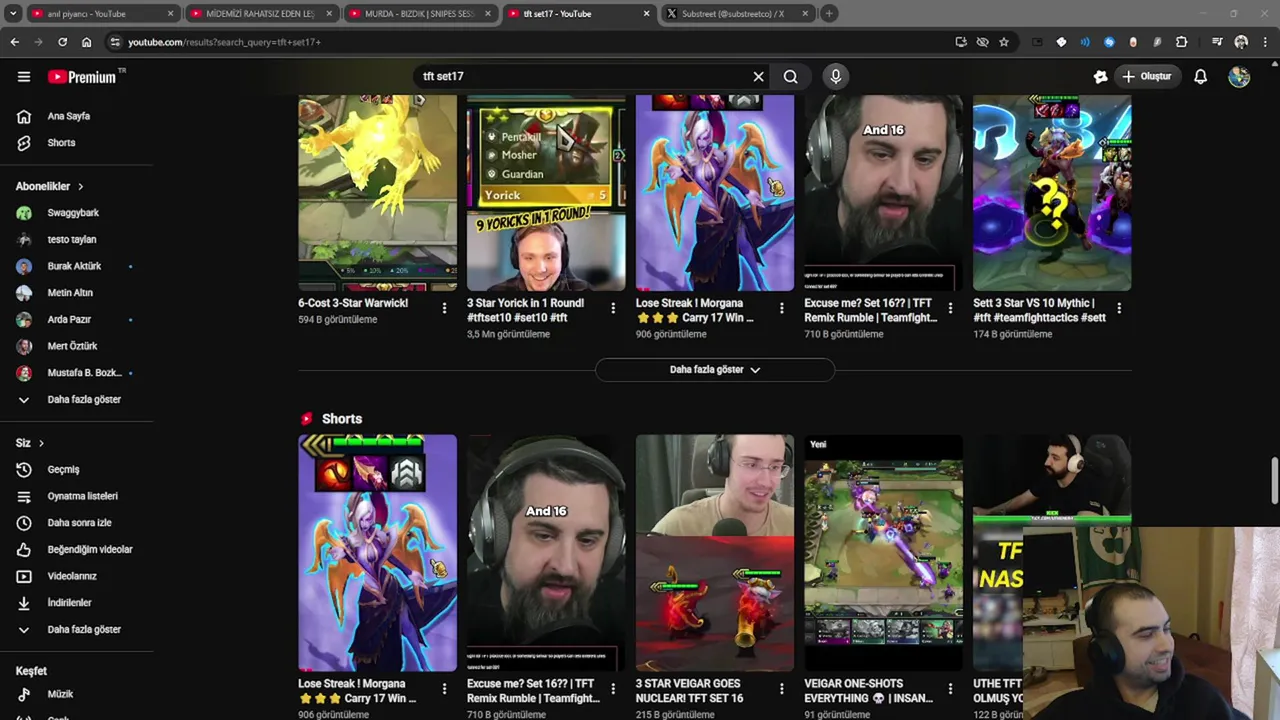Open a new browser tab
The width and height of the screenshot is (1280, 720).
(829, 14)
